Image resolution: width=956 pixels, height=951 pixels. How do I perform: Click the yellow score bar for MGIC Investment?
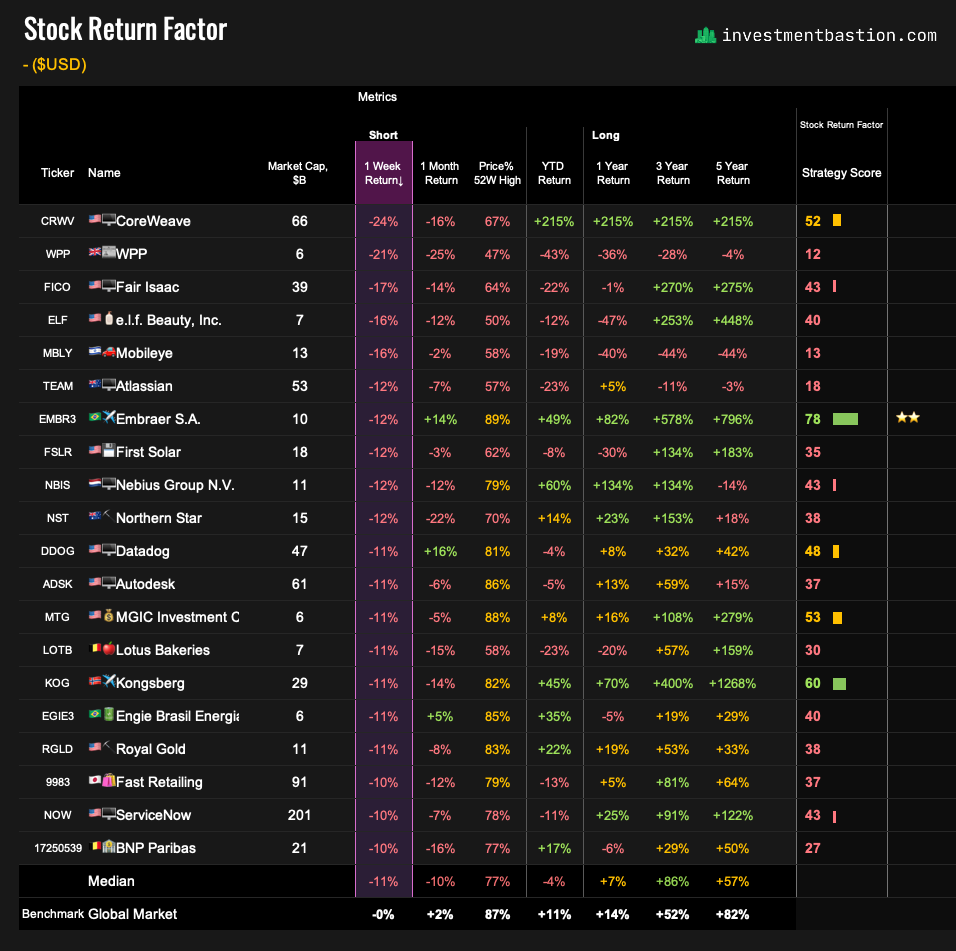tap(838, 618)
